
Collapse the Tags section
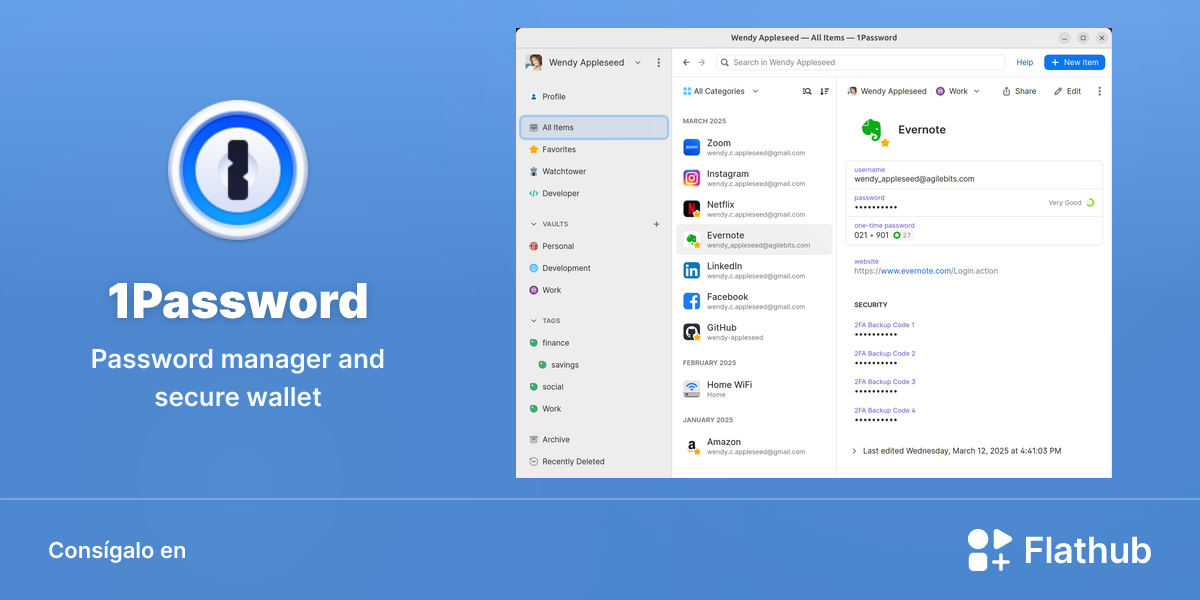tap(533, 321)
